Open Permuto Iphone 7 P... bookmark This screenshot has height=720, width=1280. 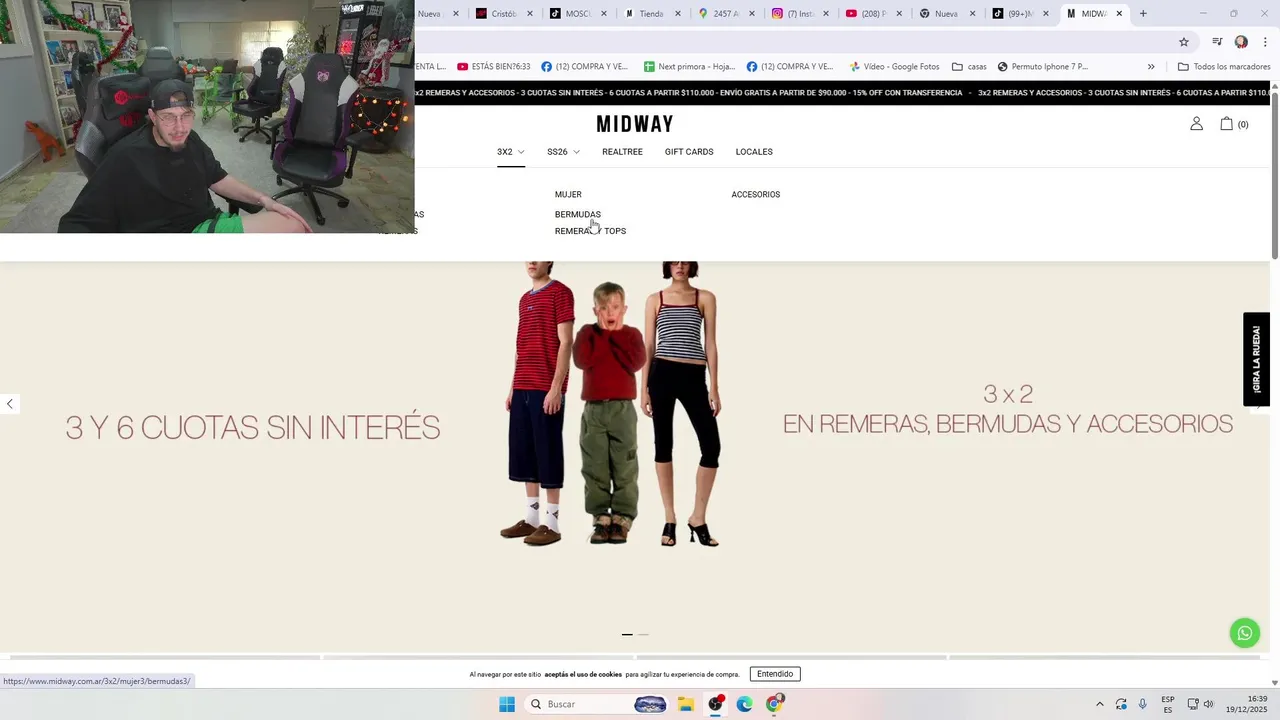(x=1042, y=67)
